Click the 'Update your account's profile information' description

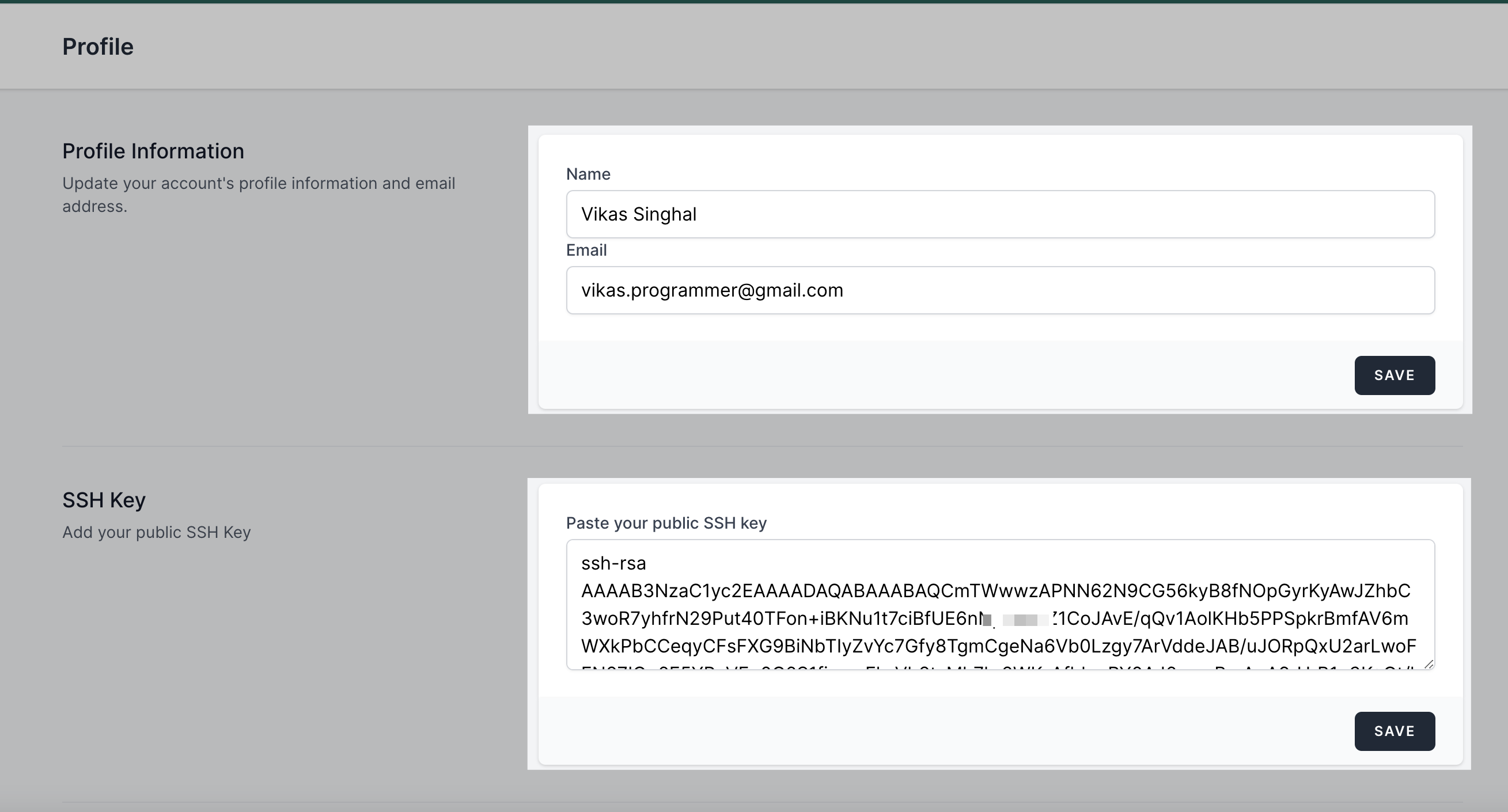(x=258, y=195)
